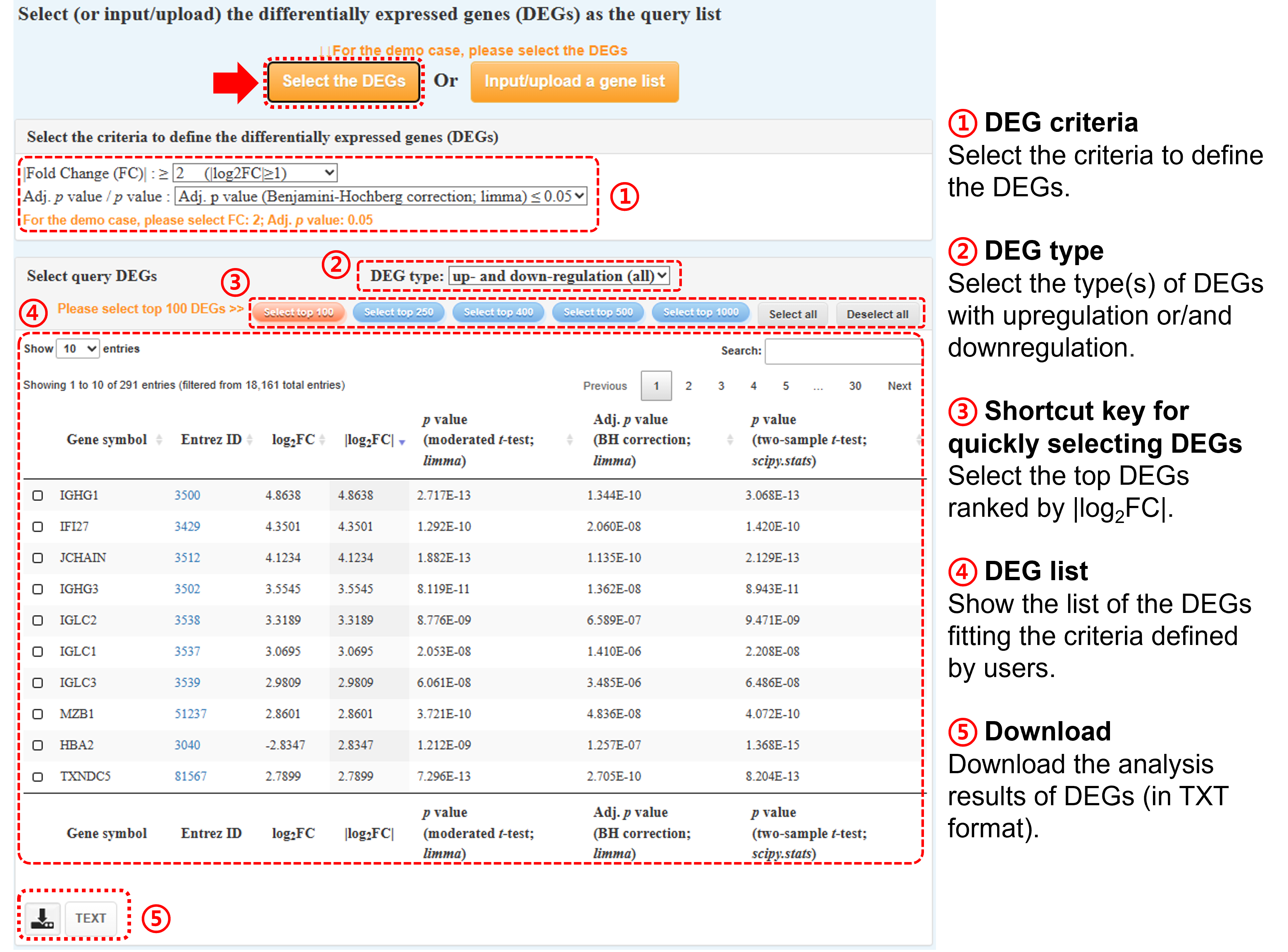
Task: Expand the DEG type dropdown
Action: 559,276
